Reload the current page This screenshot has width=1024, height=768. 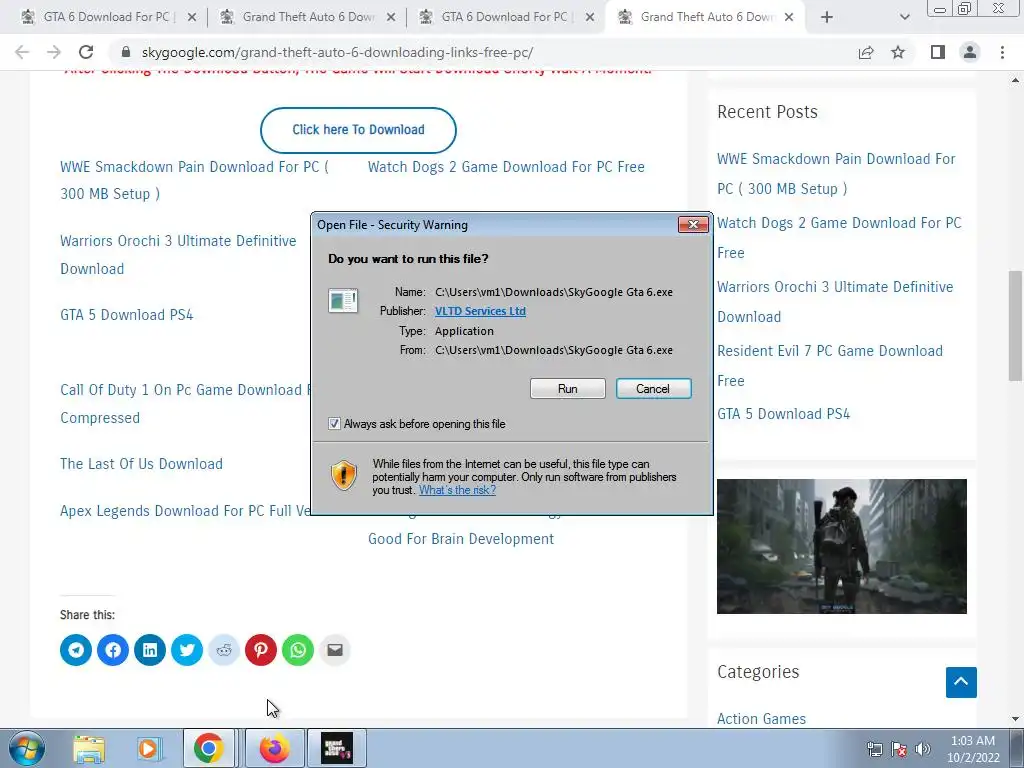[86, 52]
